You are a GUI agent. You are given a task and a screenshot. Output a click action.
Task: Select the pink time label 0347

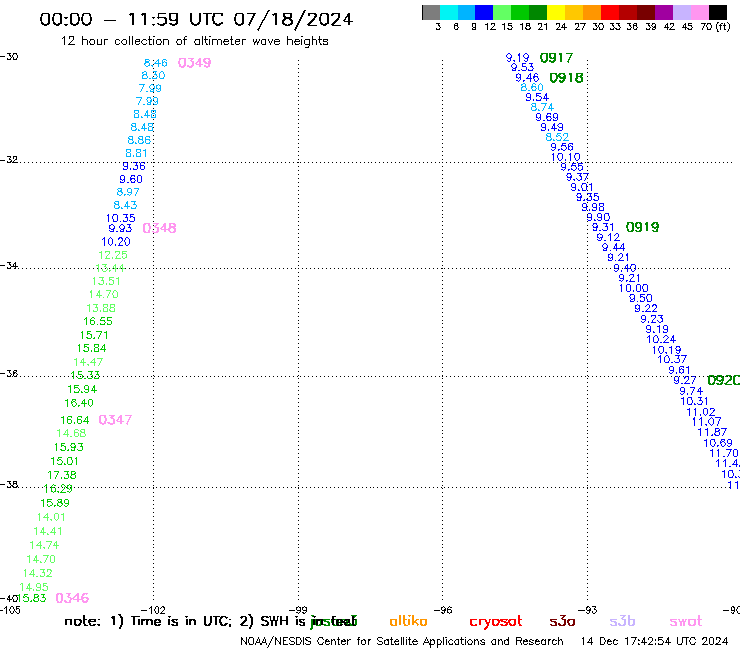[115, 420]
